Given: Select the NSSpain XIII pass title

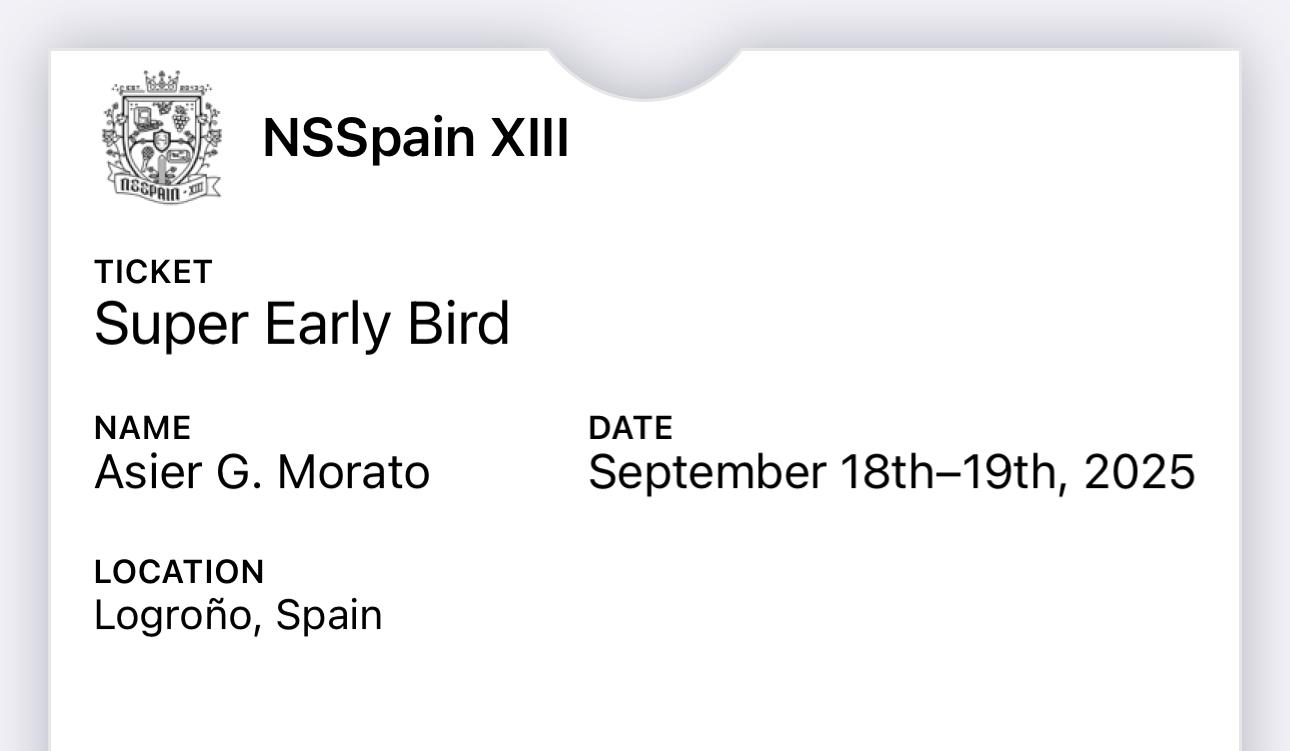Looking at the screenshot, I should tap(416, 137).
